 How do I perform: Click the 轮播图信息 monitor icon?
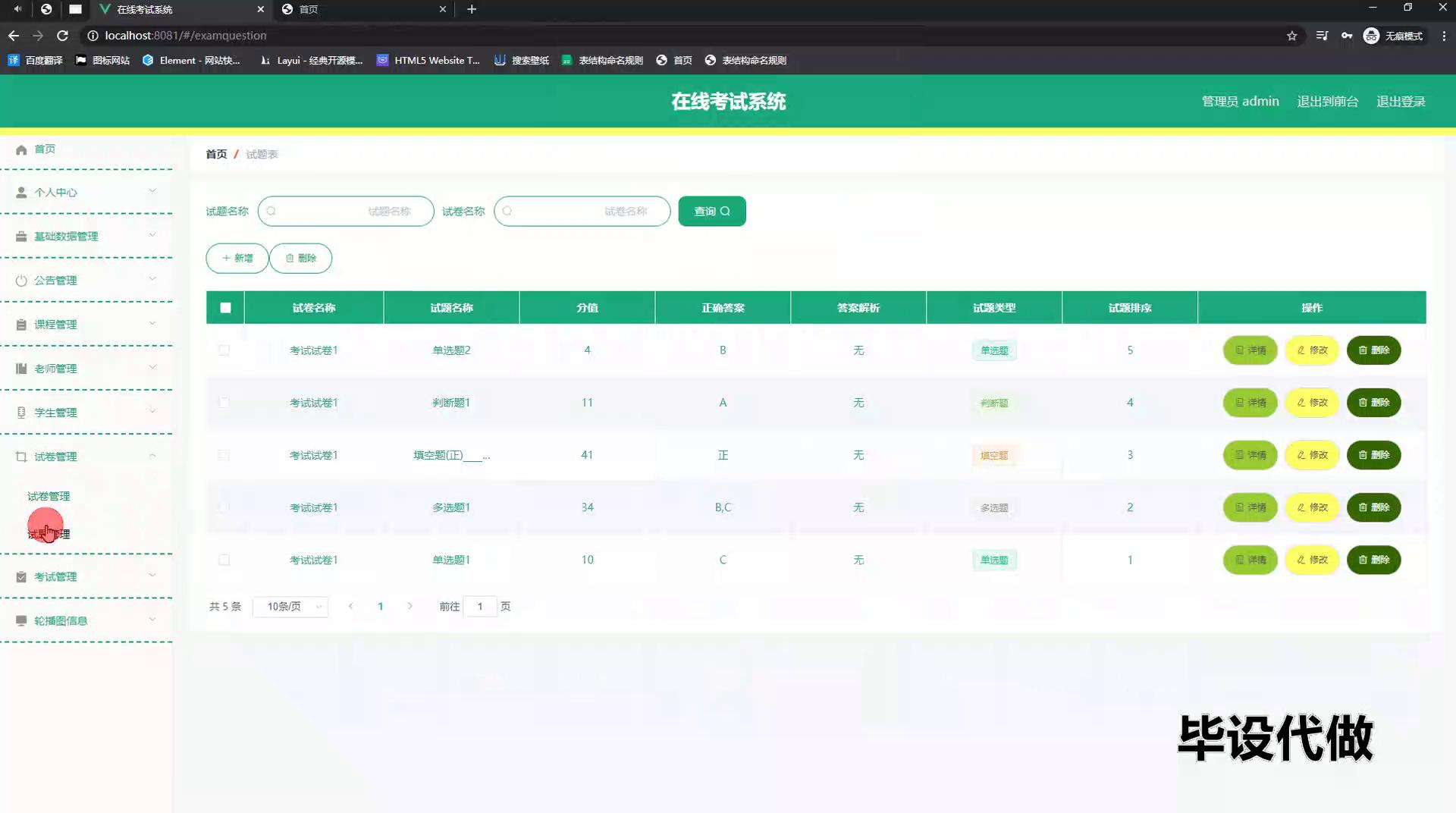tap(21, 621)
